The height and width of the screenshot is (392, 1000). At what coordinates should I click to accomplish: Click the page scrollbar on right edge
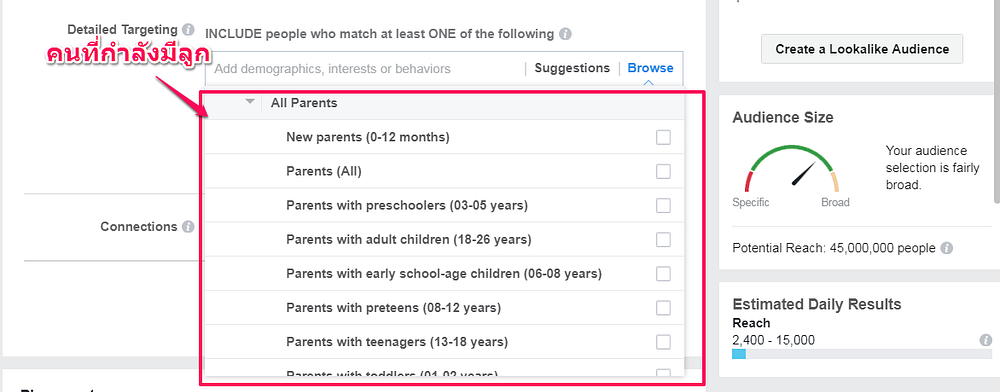pos(997,102)
